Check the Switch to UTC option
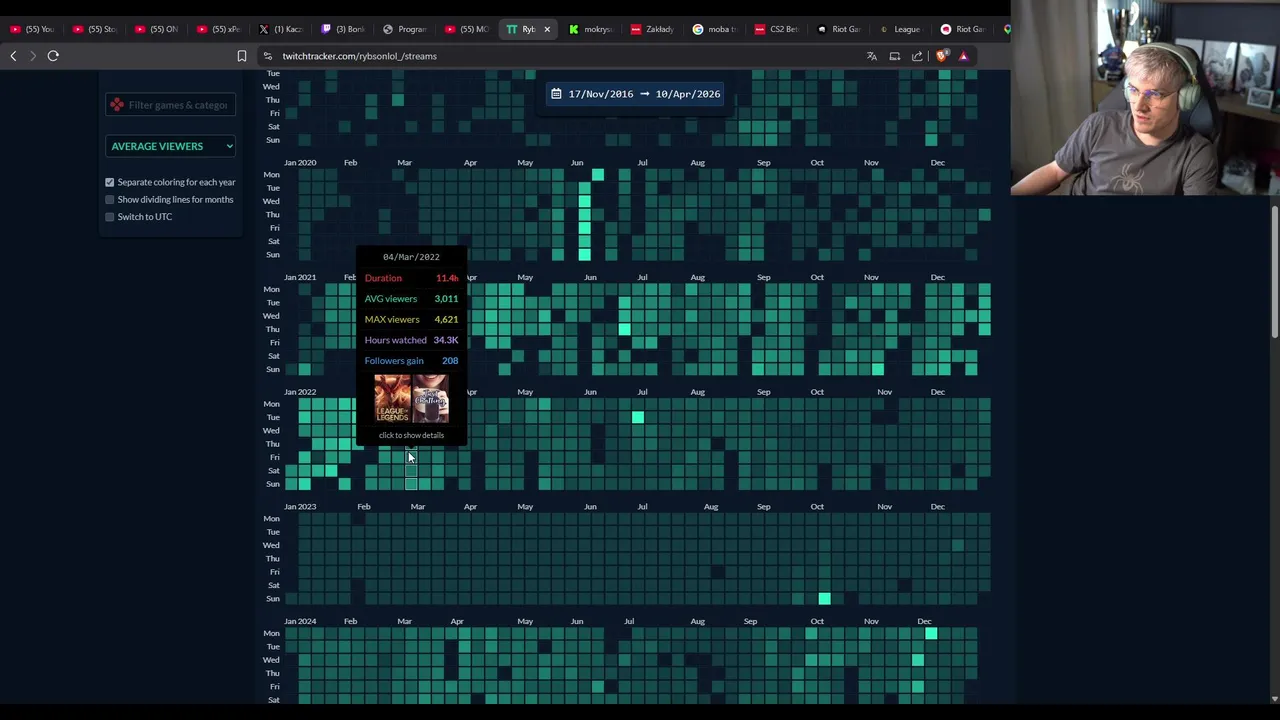1280x720 pixels. tap(110, 216)
